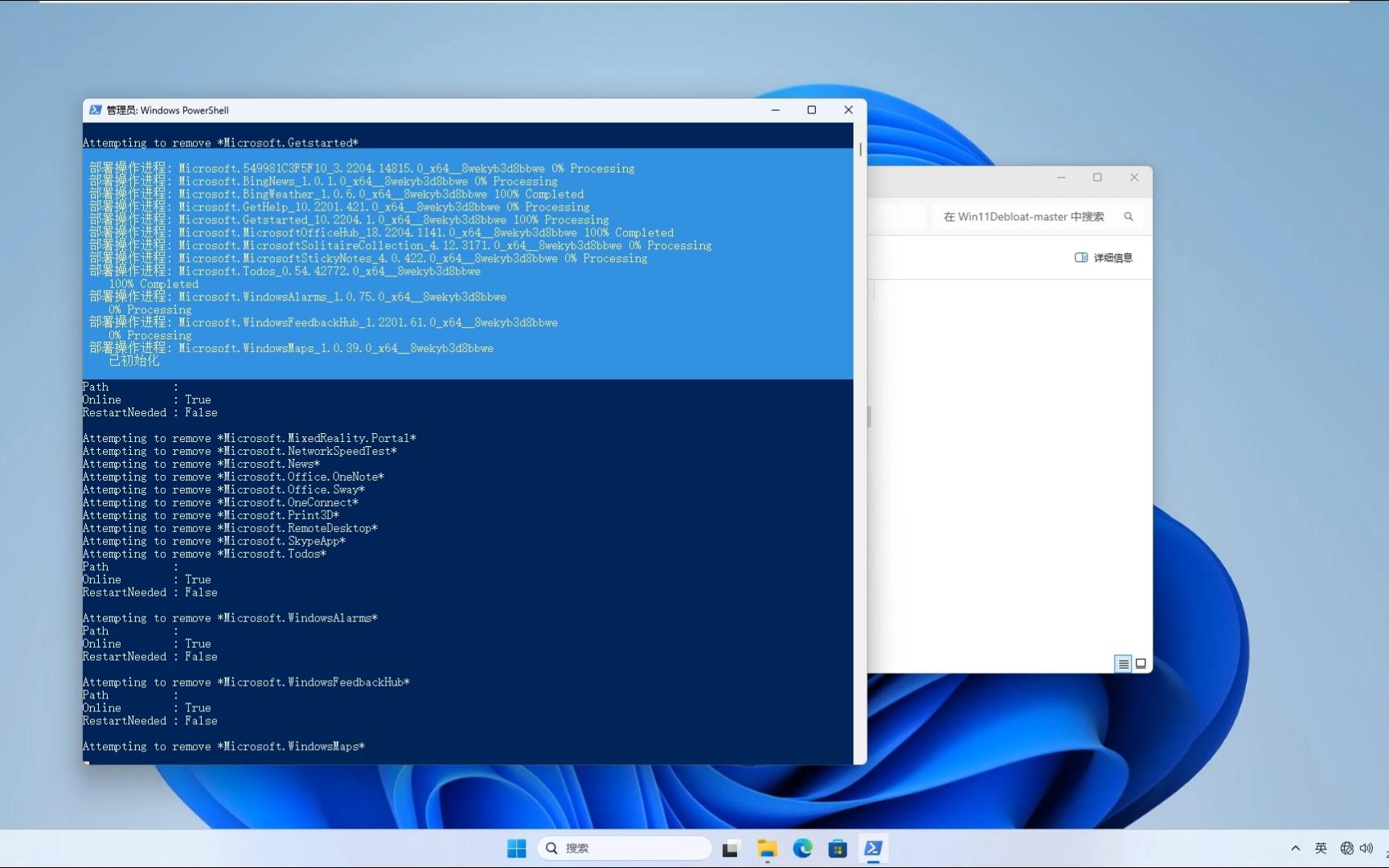The height and width of the screenshot is (868, 1389).
Task: Click the PowerShell icon in the title bar
Action: (96, 110)
